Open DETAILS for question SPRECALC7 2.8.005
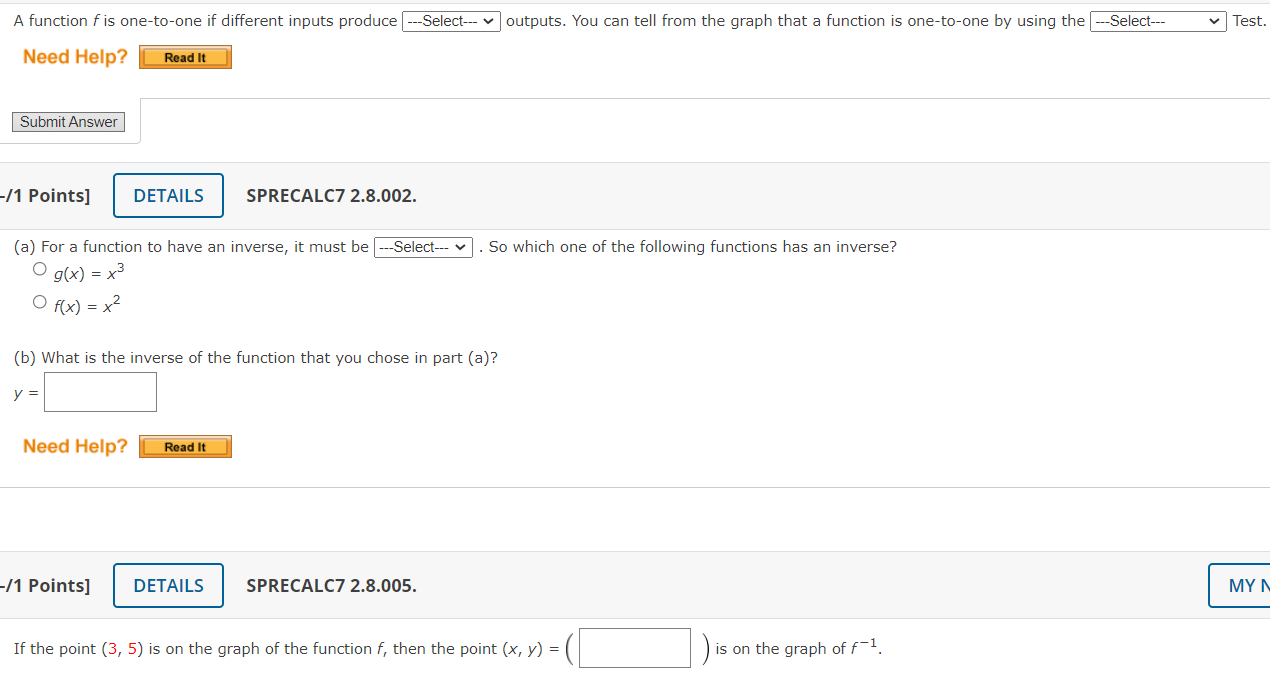The height and width of the screenshot is (683, 1270). pyautogui.click(x=168, y=586)
